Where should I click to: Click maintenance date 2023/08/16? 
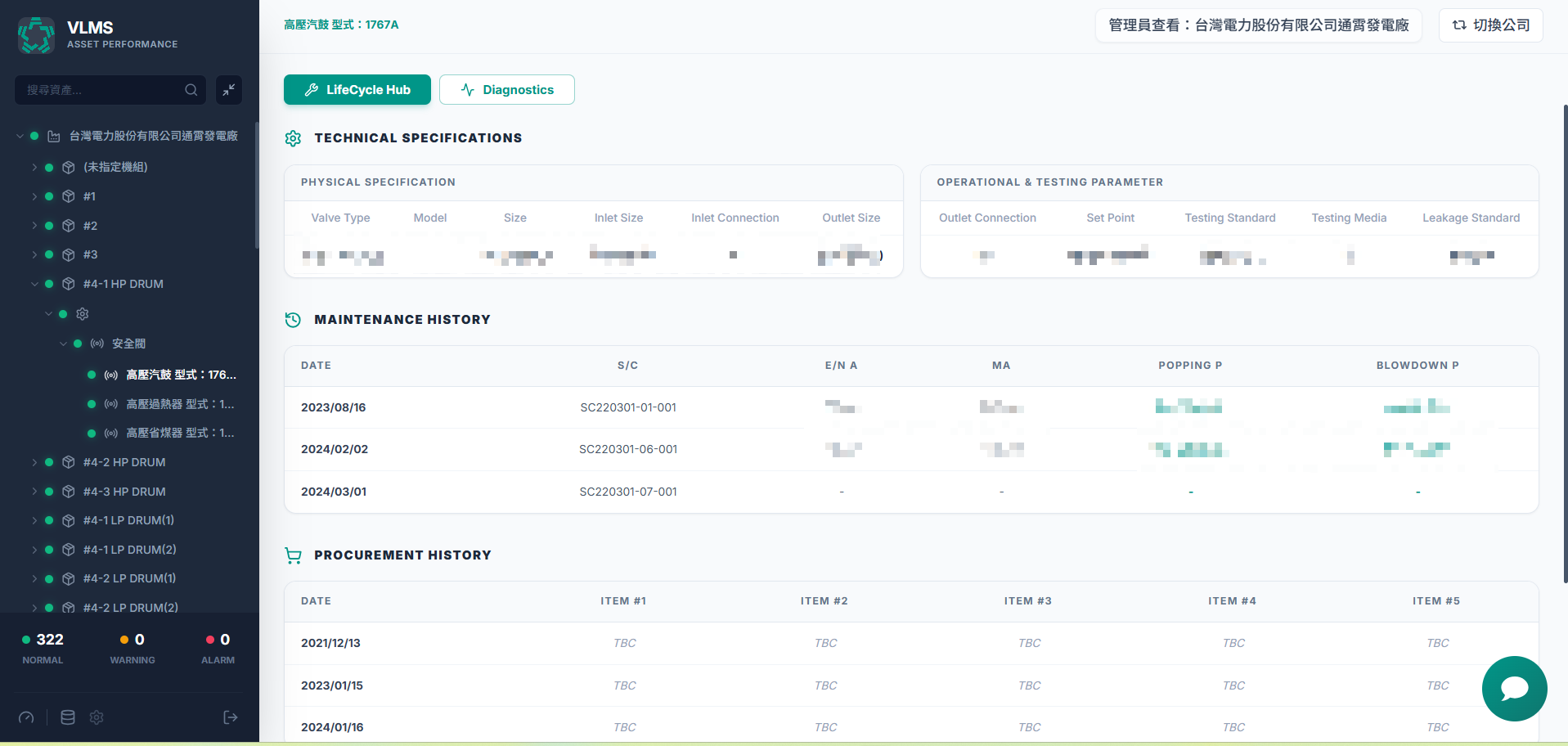[x=333, y=407]
